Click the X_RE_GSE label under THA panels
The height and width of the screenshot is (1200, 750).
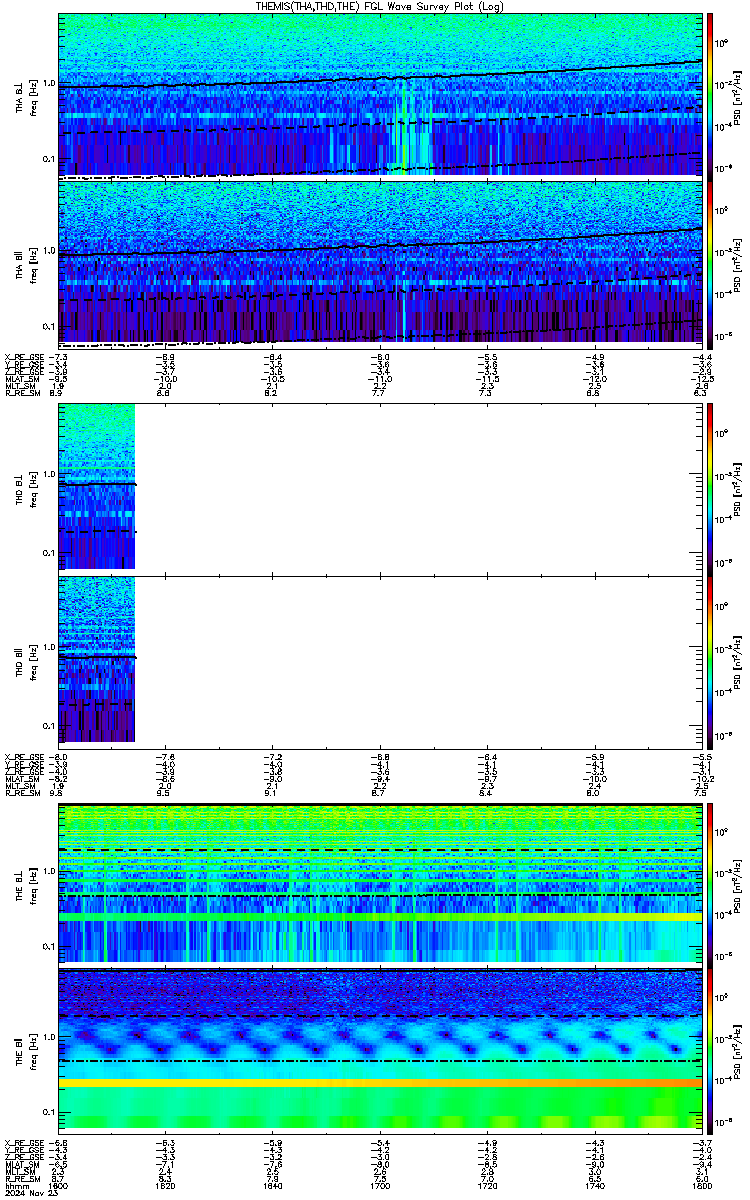24,357
